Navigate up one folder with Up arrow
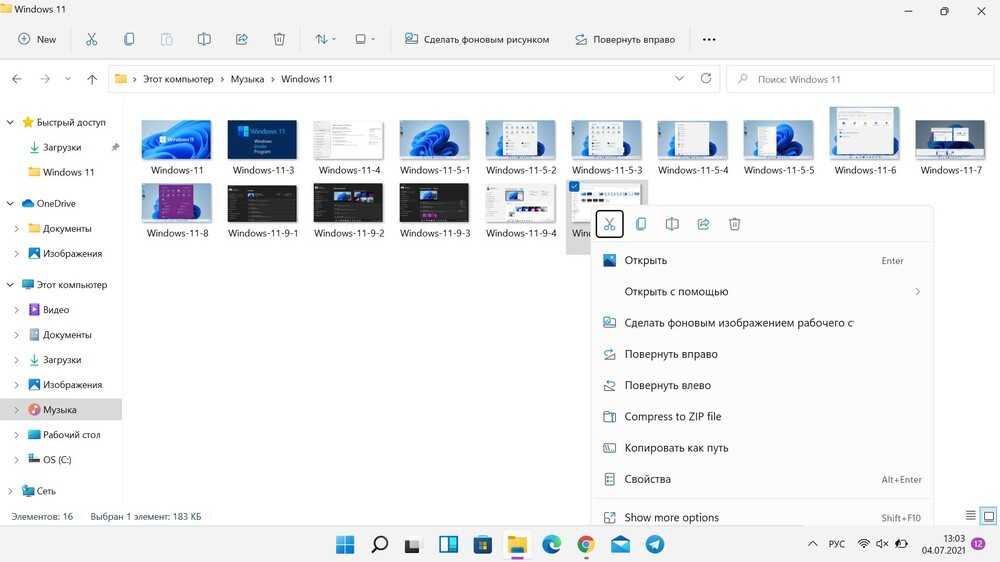This screenshot has height=562, width=1000. pos(92,79)
